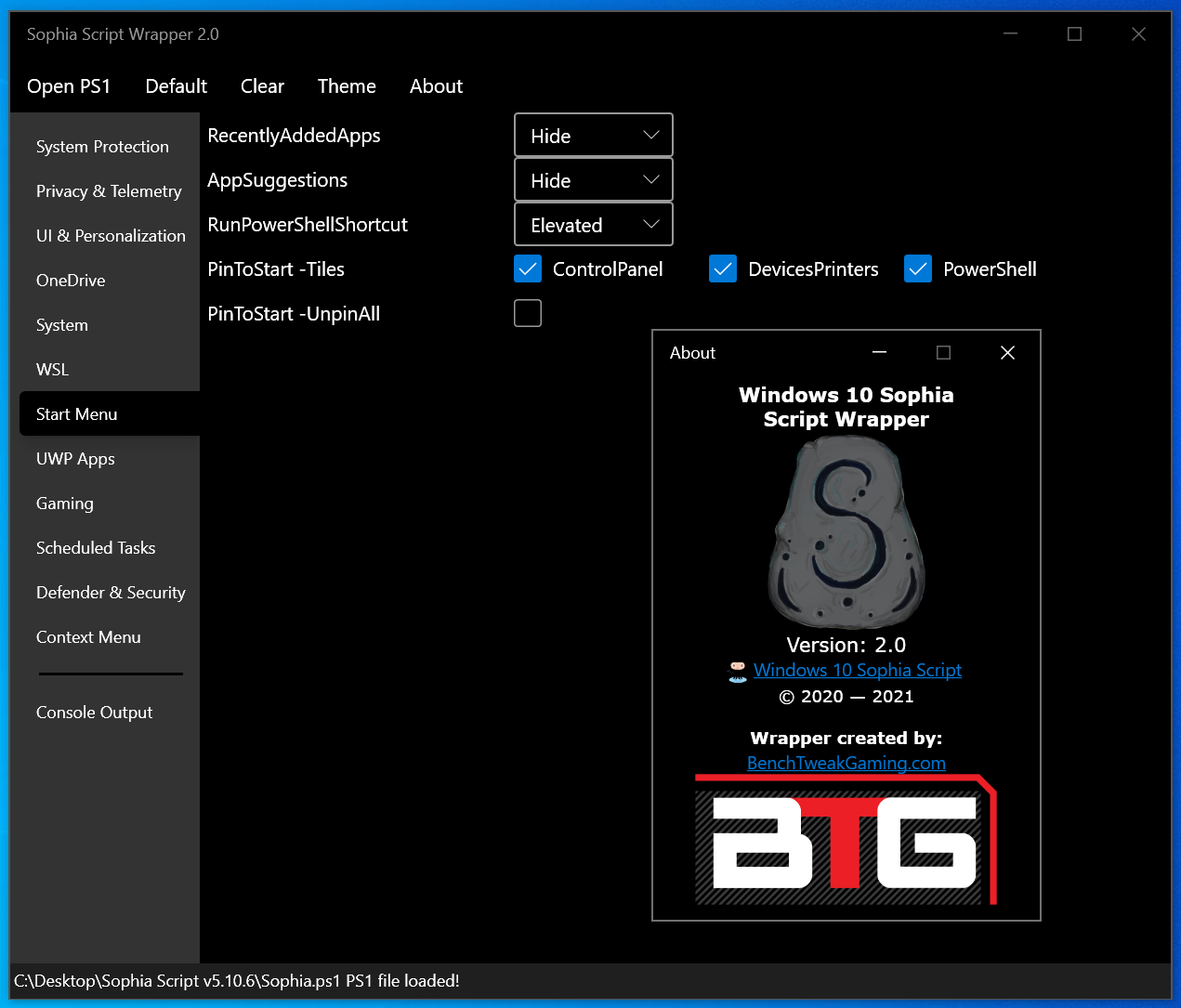Open the RecentlyAddedApps dropdown
Viewport: 1181px width, 1008px height.
pyautogui.click(x=594, y=136)
